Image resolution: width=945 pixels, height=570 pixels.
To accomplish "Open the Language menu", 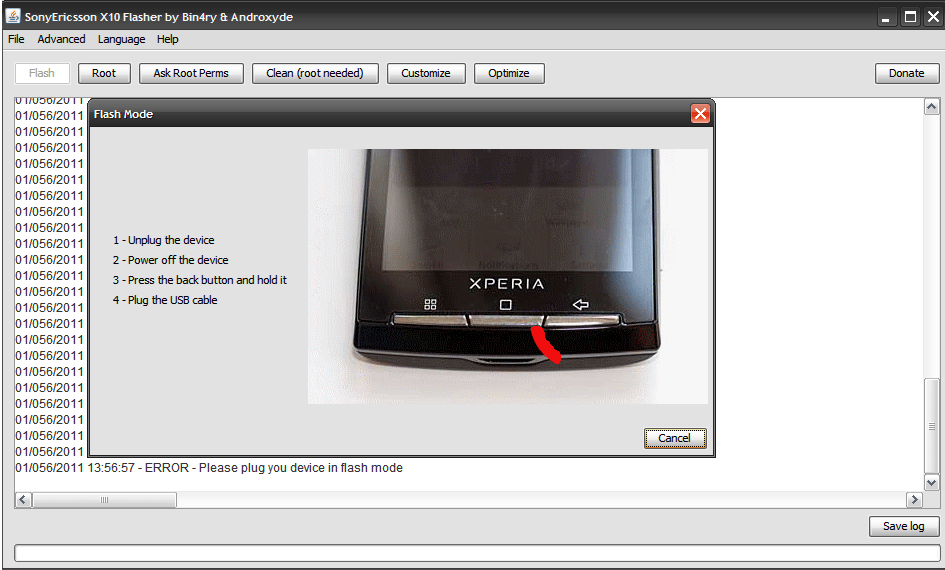I will (x=121, y=39).
